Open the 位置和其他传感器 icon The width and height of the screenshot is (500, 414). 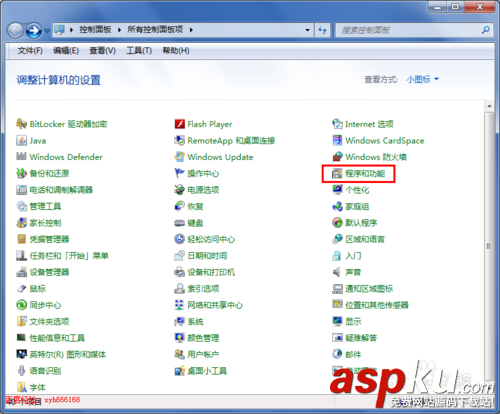click(x=337, y=305)
